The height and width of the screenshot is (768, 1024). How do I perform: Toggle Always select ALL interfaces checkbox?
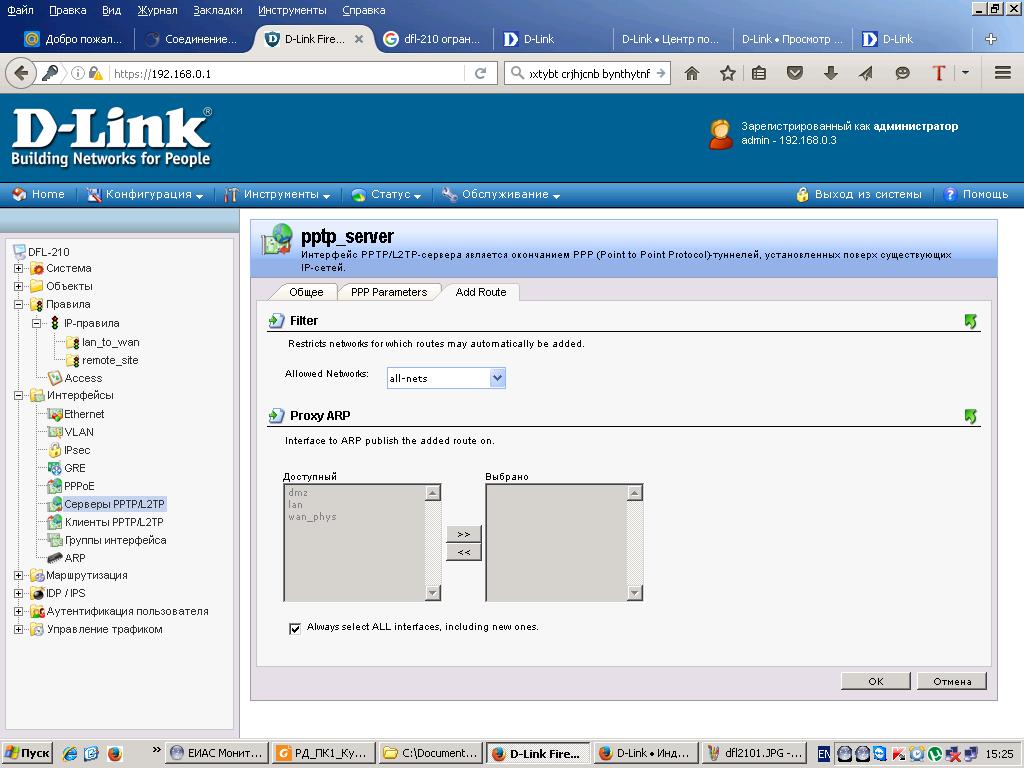click(x=294, y=628)
